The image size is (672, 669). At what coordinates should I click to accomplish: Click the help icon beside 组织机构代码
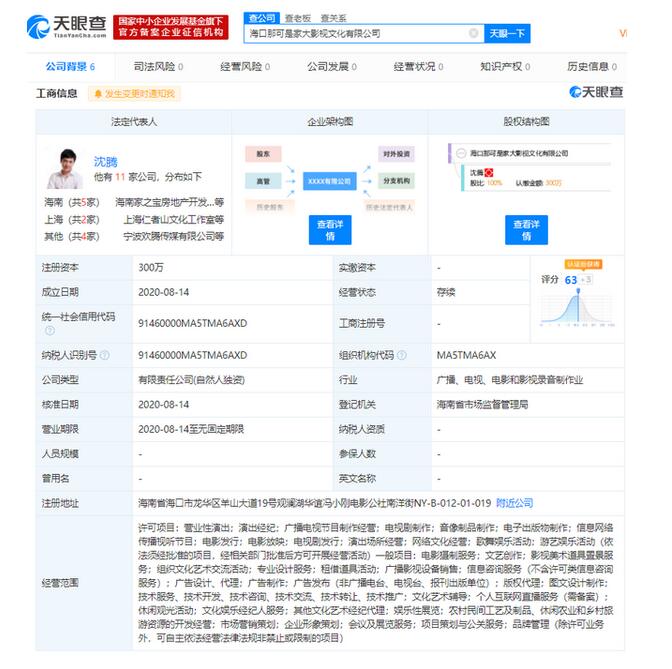click(x=402, y=355)
